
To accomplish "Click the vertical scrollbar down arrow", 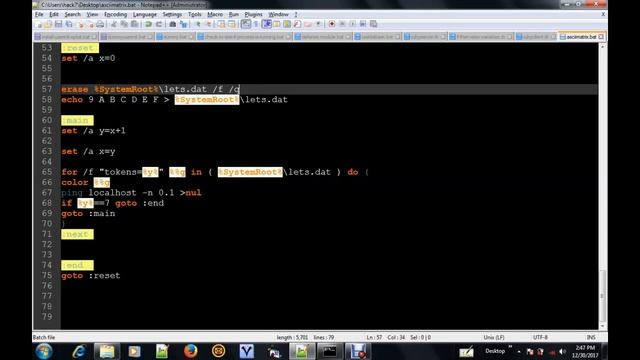I will point(602,326).
